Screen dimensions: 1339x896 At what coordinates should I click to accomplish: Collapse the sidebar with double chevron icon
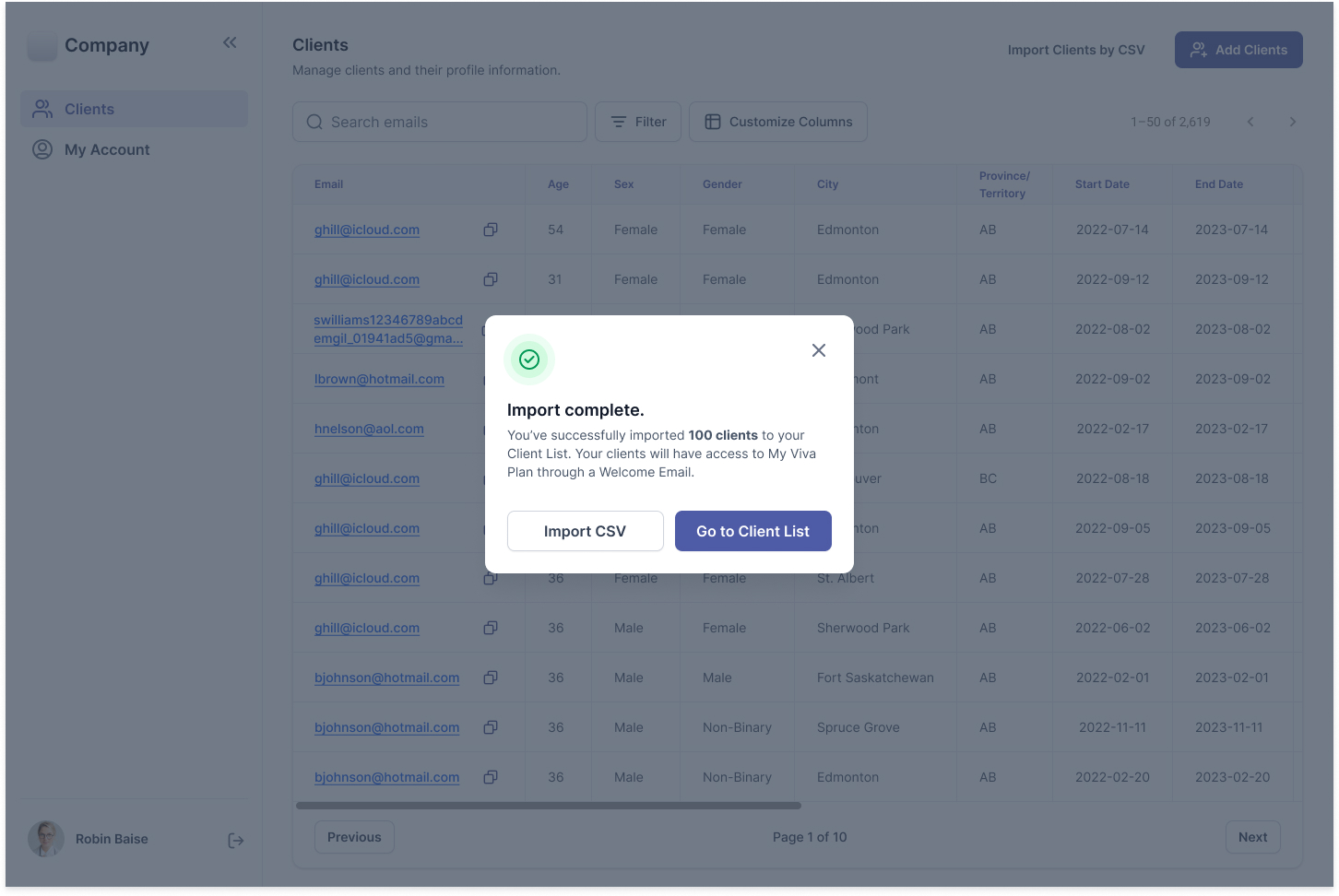(230, 42)
